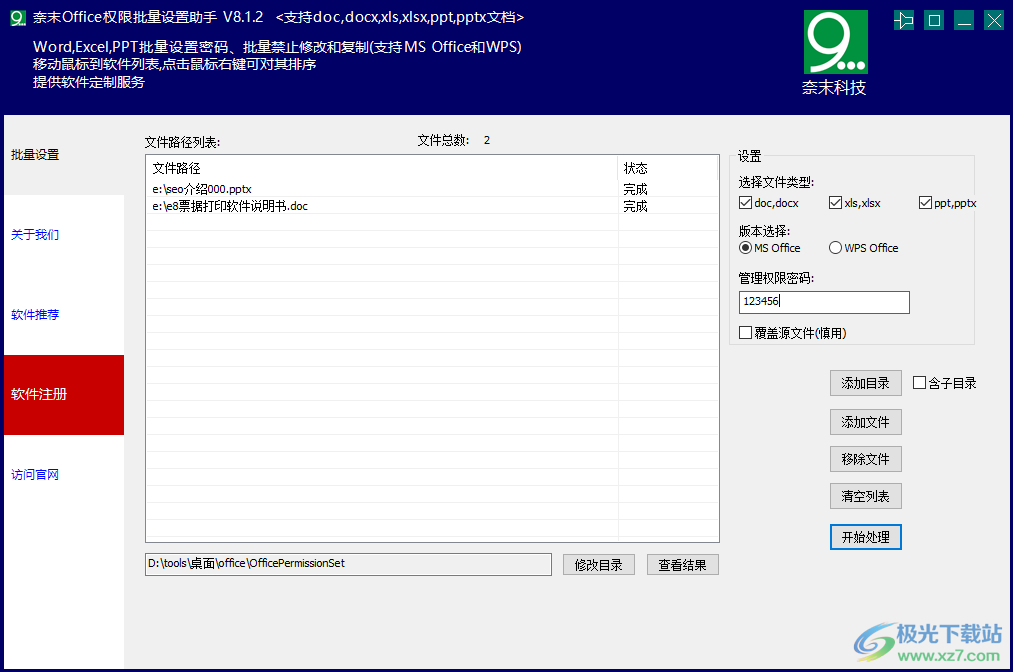Click the 管理权限密码 input field
This screenshot has width=1013, height=672.
point(824,302)
